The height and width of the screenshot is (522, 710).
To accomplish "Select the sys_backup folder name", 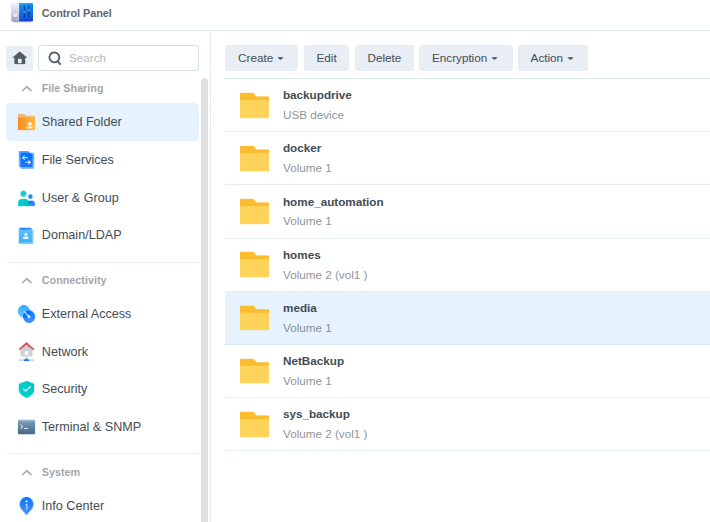I will pyautogui.click(x=316, y=414).
